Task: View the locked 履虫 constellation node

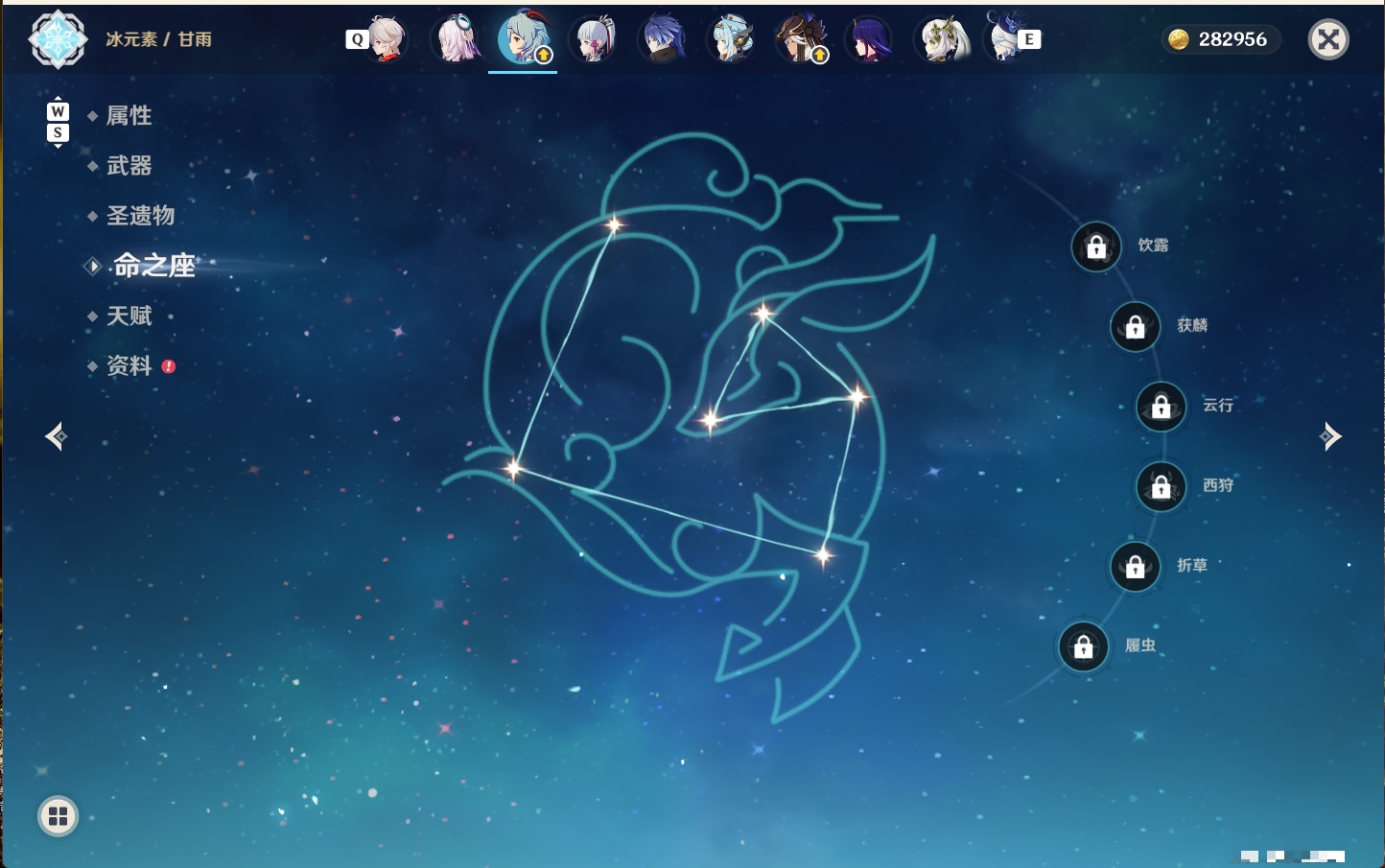Action: (1084, 646)
